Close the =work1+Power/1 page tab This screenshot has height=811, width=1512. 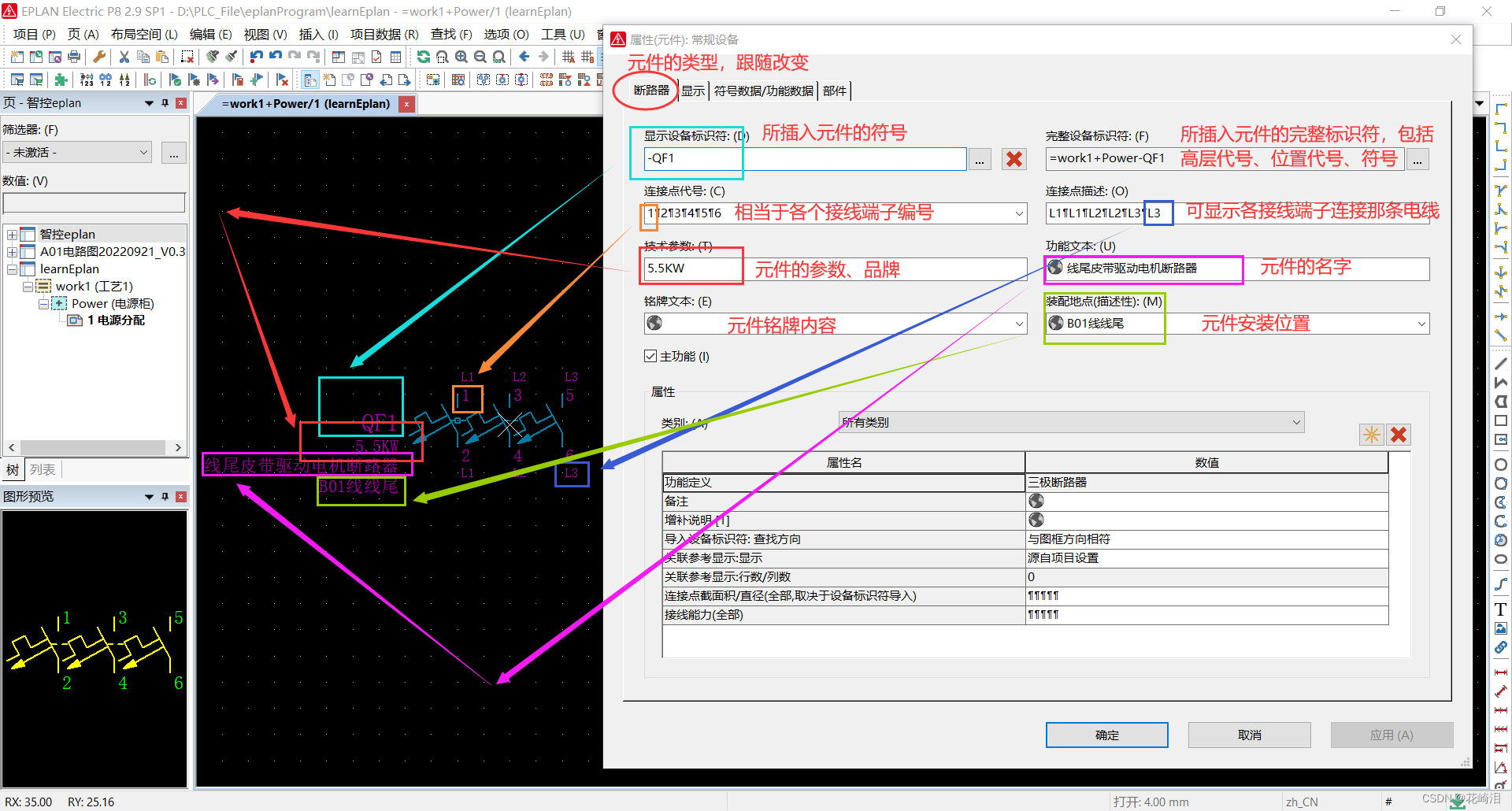406,104
